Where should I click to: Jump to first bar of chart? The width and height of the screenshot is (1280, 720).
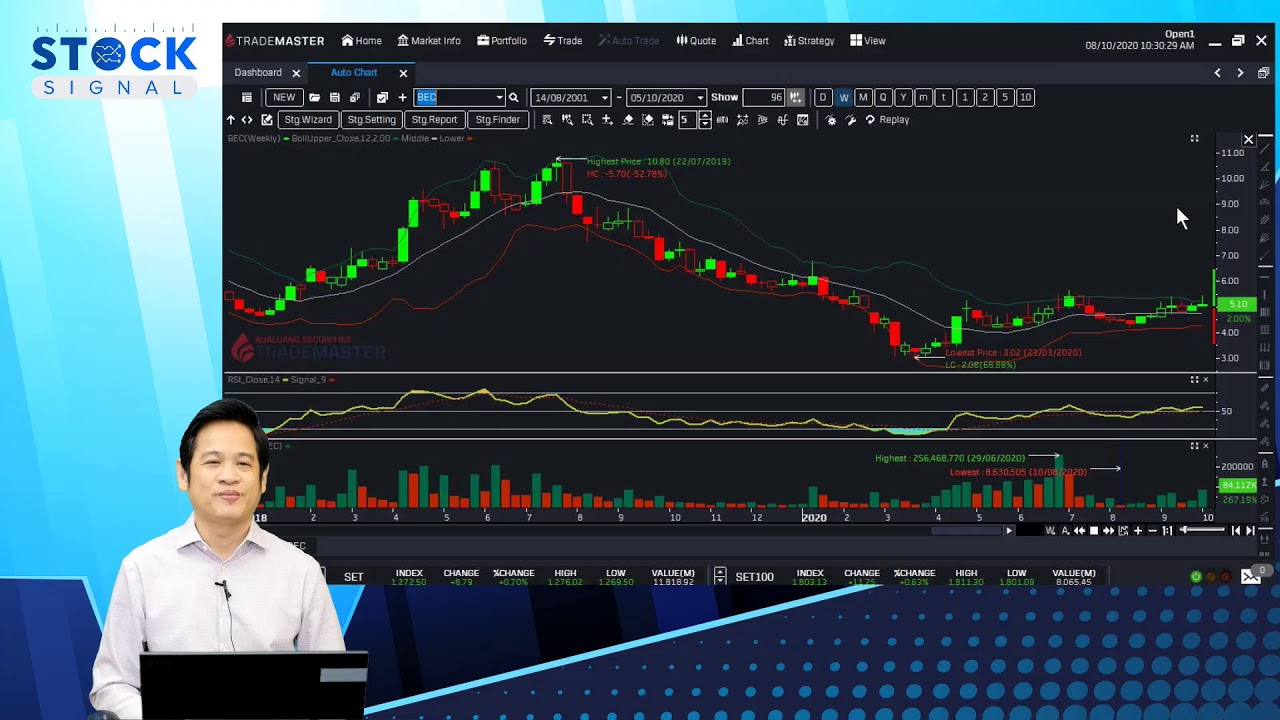(1236, 531)
